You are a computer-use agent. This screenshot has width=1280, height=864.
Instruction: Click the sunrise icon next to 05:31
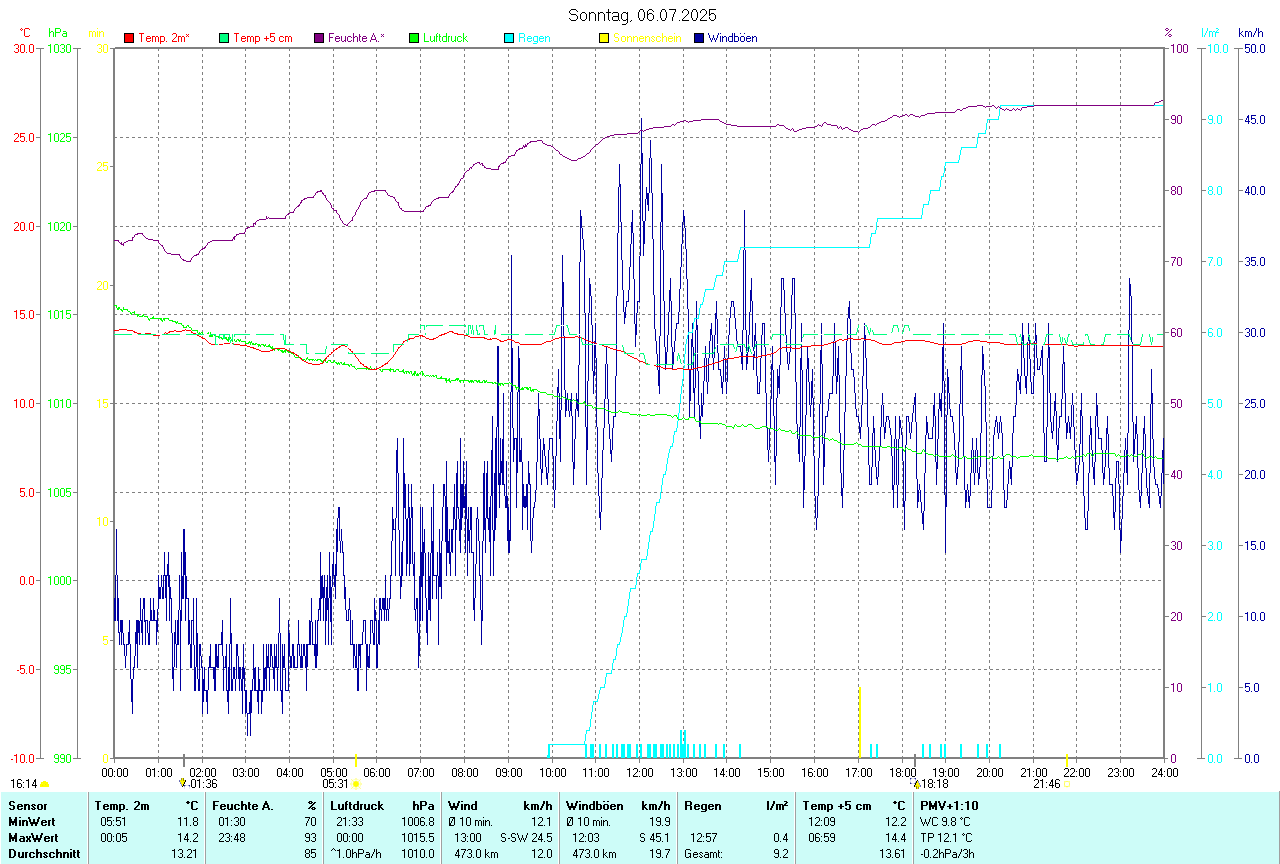click(x=356, y=785)
